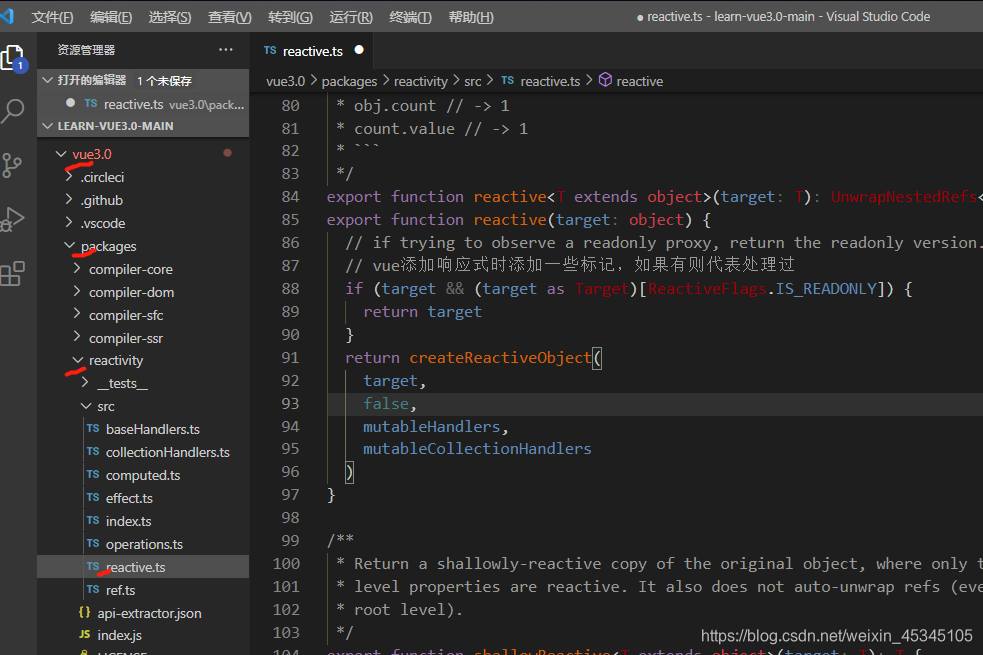Image resolution: width=983 pixels, height=655 pixels.
Task: Open the 终端(T) menu
Action: click(411, 17)
